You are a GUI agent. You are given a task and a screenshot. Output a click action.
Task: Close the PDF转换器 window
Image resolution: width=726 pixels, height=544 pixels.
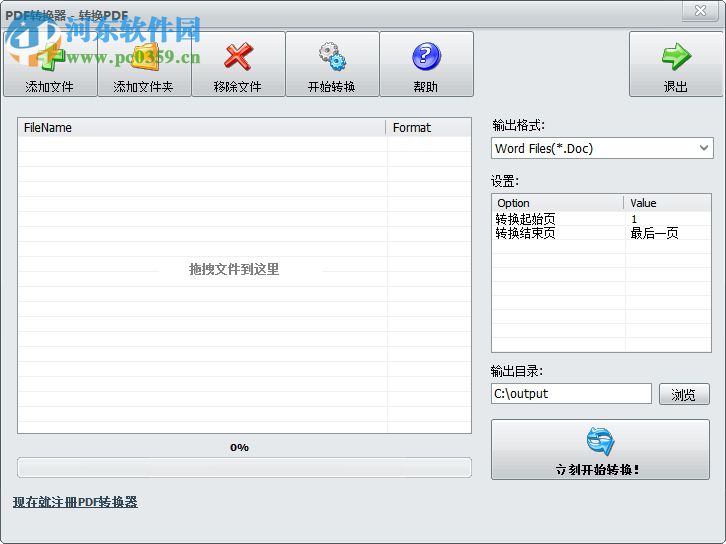pos(700,11)
